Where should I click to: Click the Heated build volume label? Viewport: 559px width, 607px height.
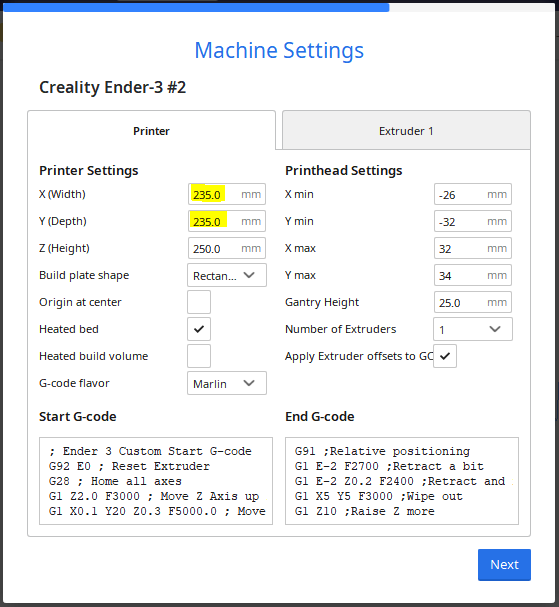(94, 356)
